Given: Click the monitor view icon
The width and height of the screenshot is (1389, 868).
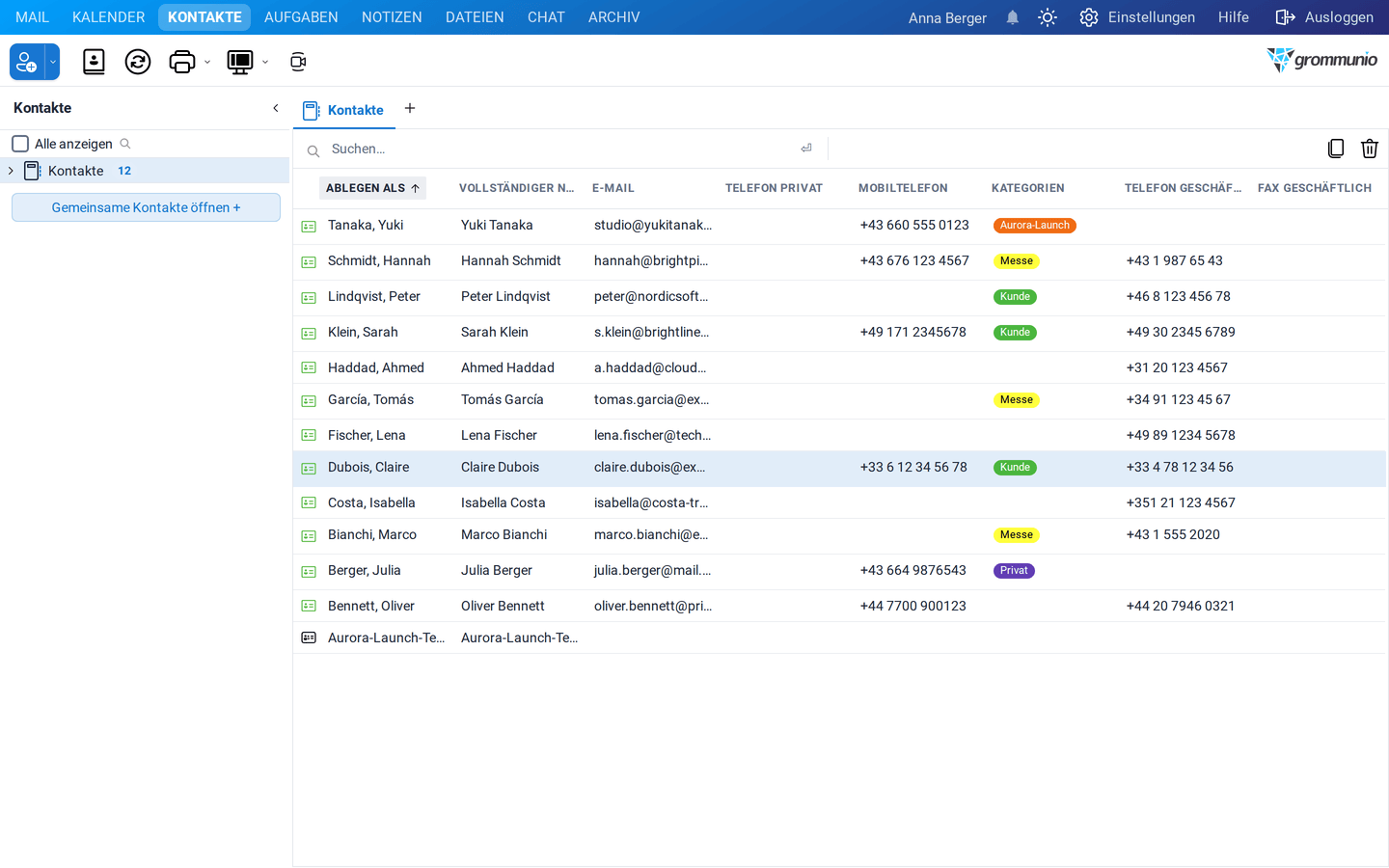Looking at the screenshot, I should click(240, 62).
